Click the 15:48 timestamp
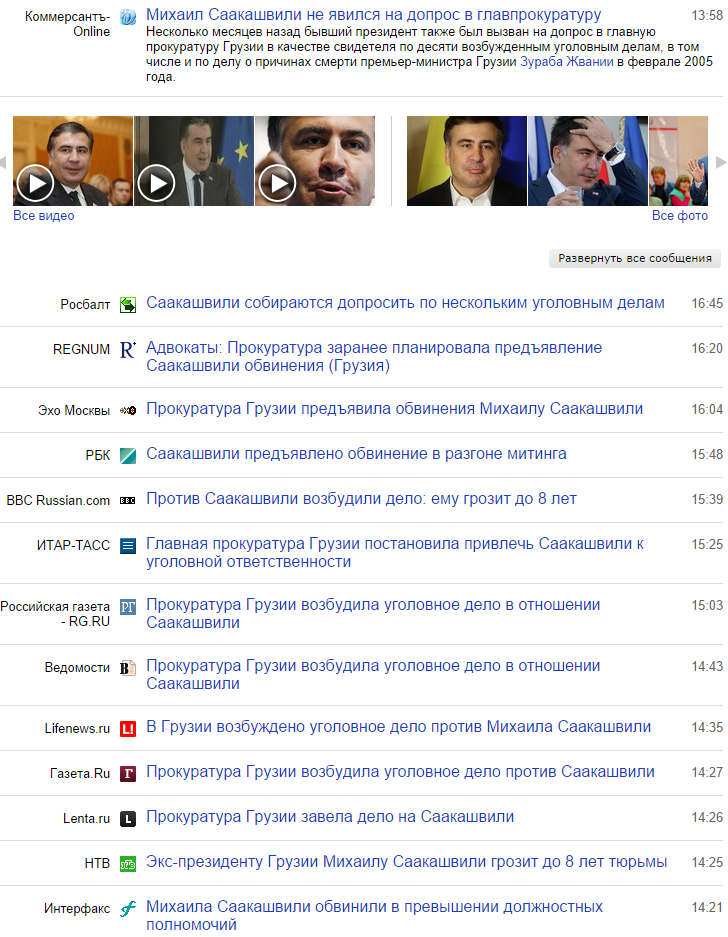The width and height of the screenshot is (728, 937). [x=707, y=455]
